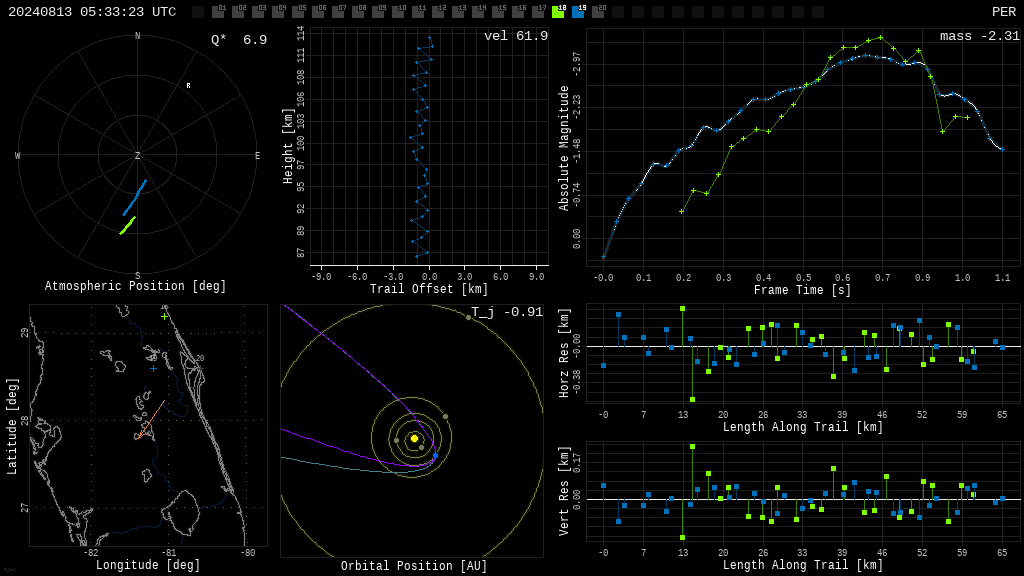Click the PER shower label
Viewport: 1024px width, 576px height.
[1004, 12]
